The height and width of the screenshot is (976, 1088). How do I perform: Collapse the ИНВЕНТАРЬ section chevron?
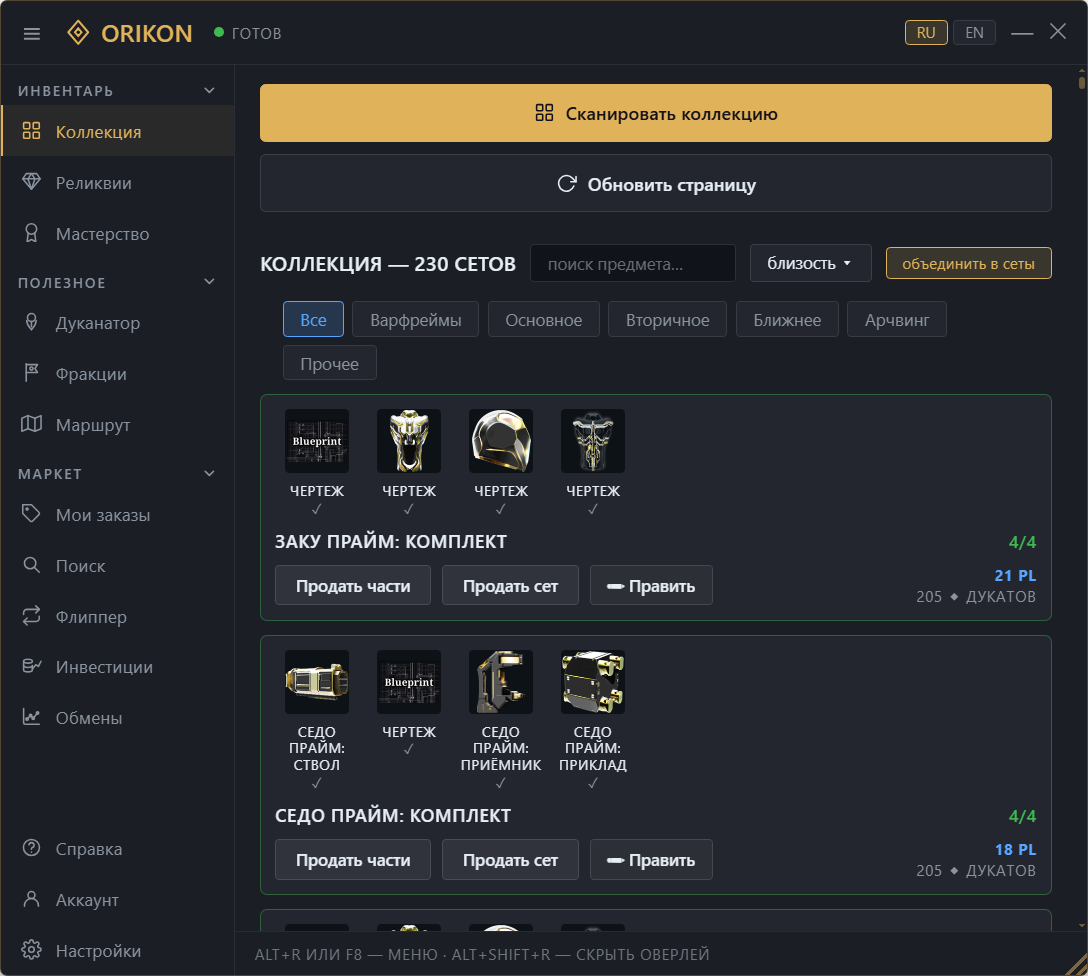[x=210, y=90]
